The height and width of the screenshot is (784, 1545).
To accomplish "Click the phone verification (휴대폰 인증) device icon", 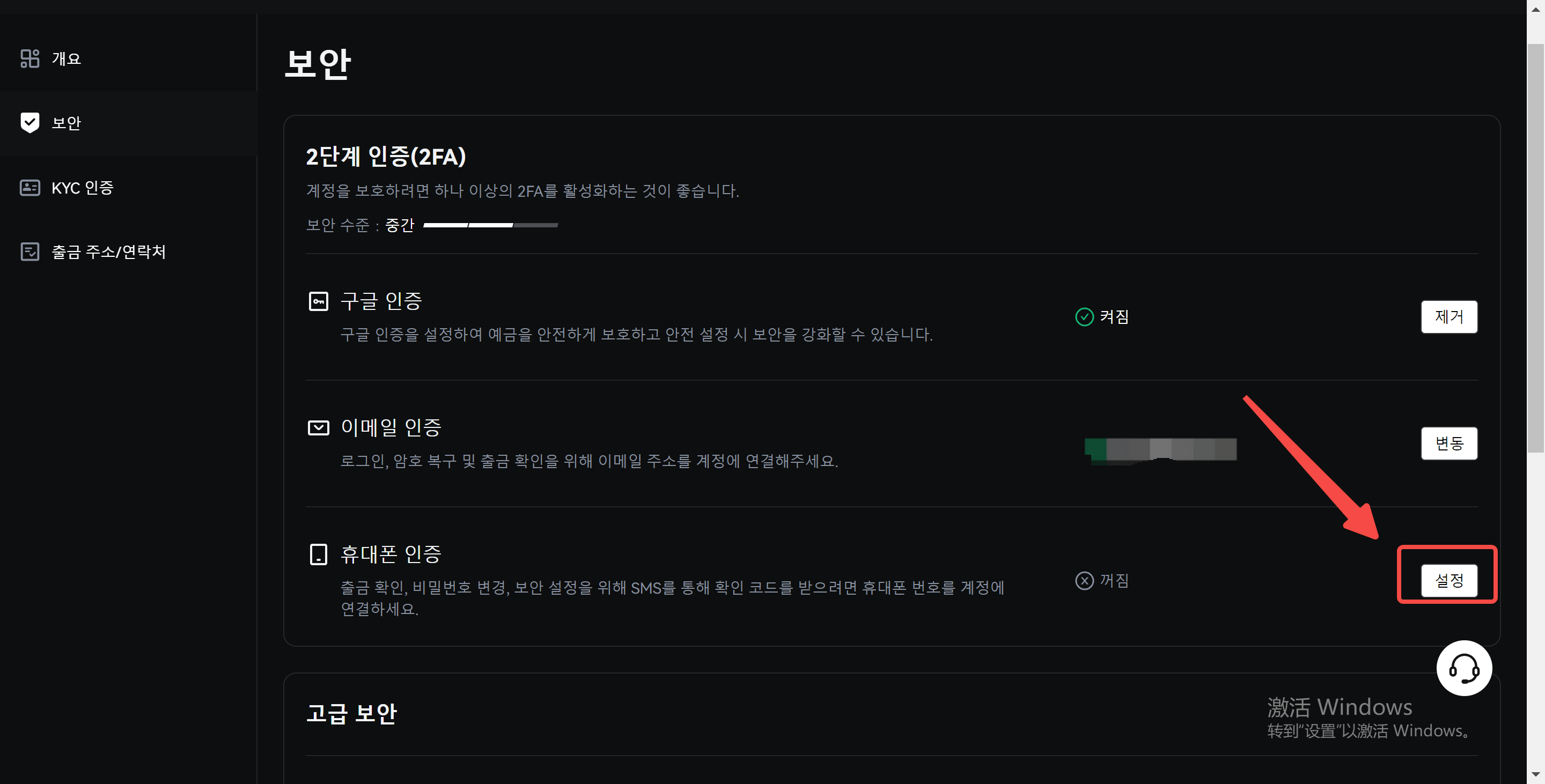I will (318, 554).
